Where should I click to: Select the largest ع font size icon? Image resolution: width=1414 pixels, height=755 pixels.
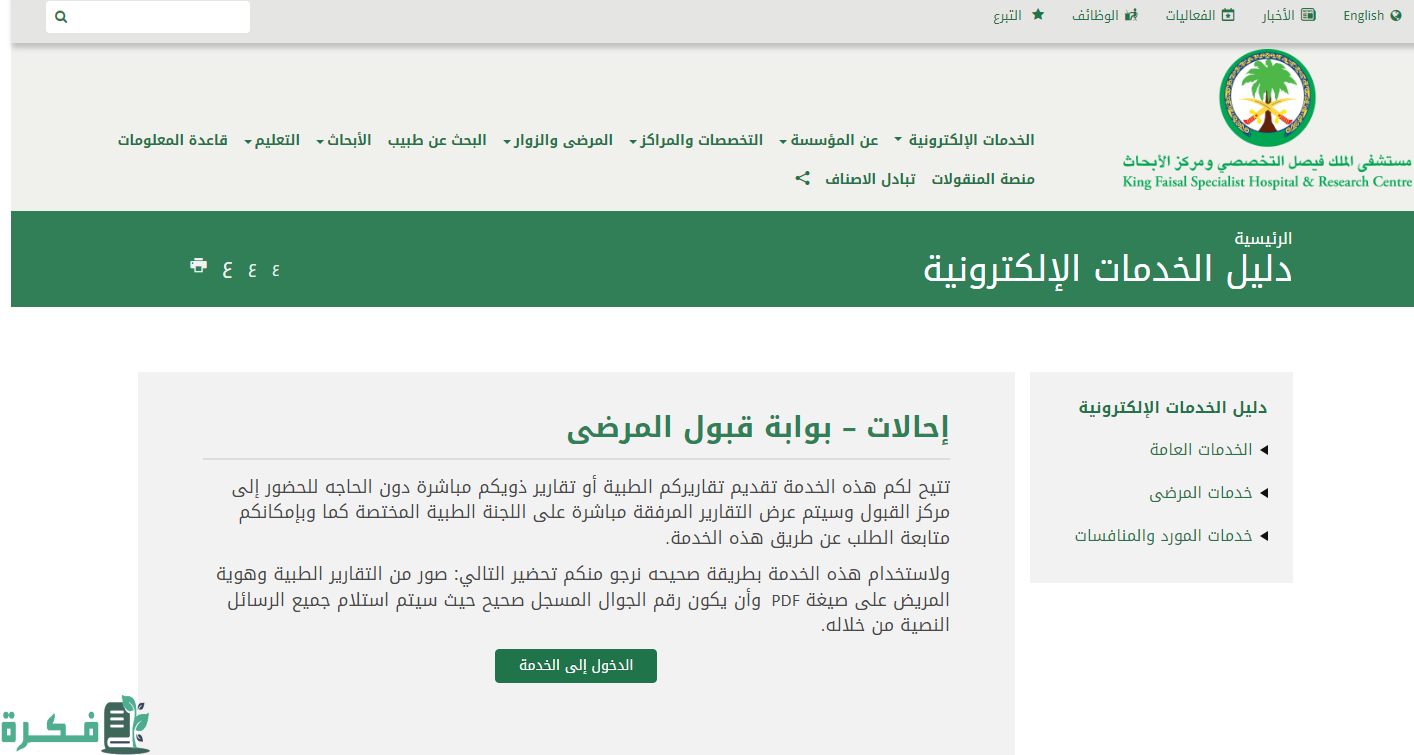pos(227,268)
